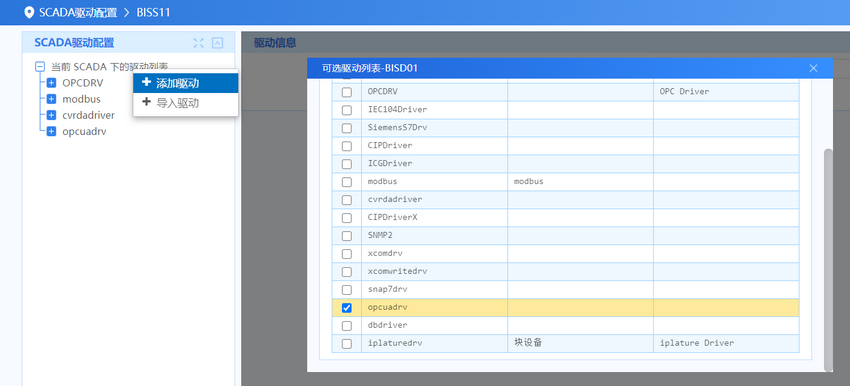The image size is (850, 386).
Task: Click the fullscreen expand icon in SCADA panel
Action: tap(199, 43)
